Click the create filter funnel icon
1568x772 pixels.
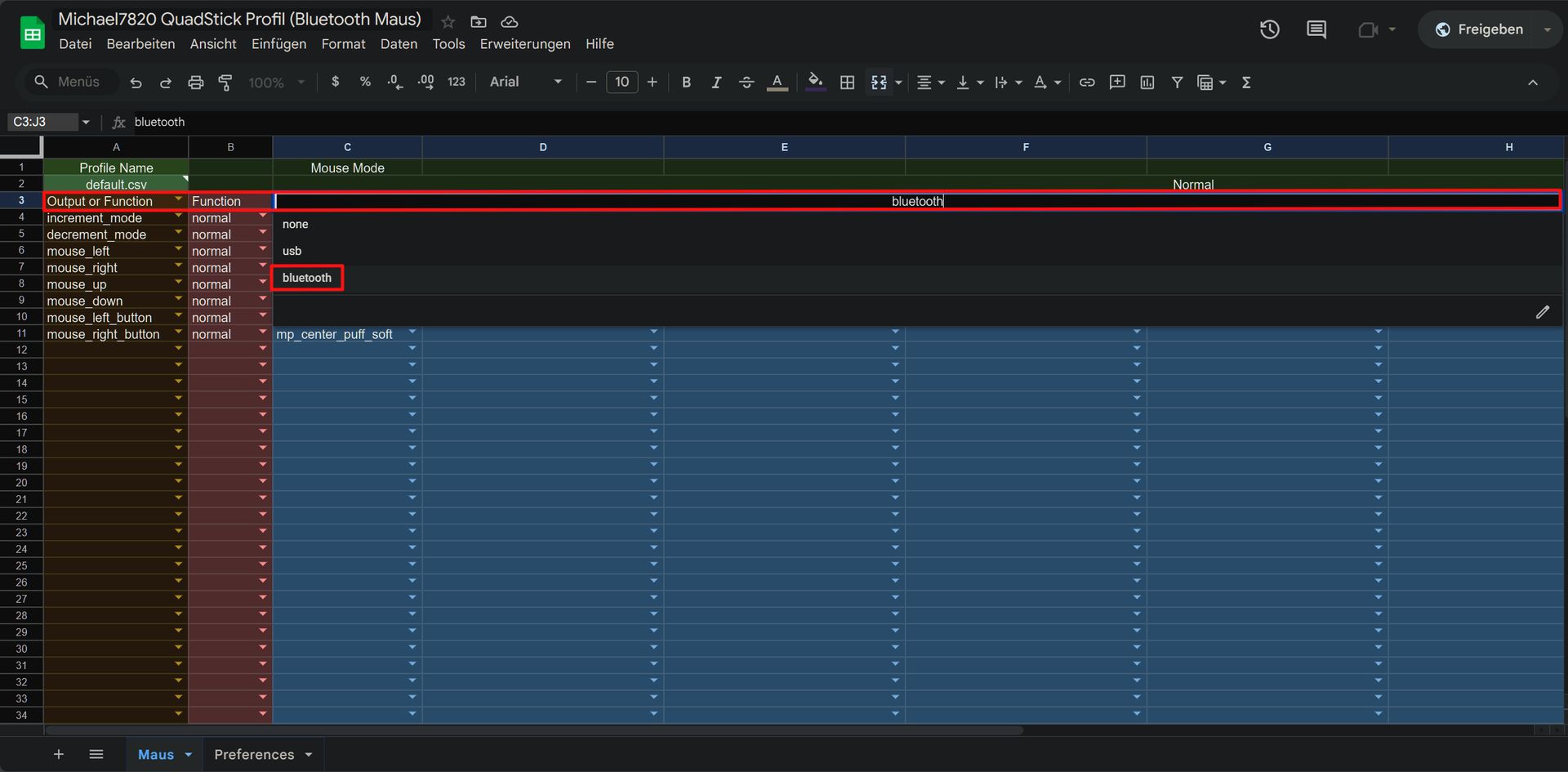[x=1177, y=83]
